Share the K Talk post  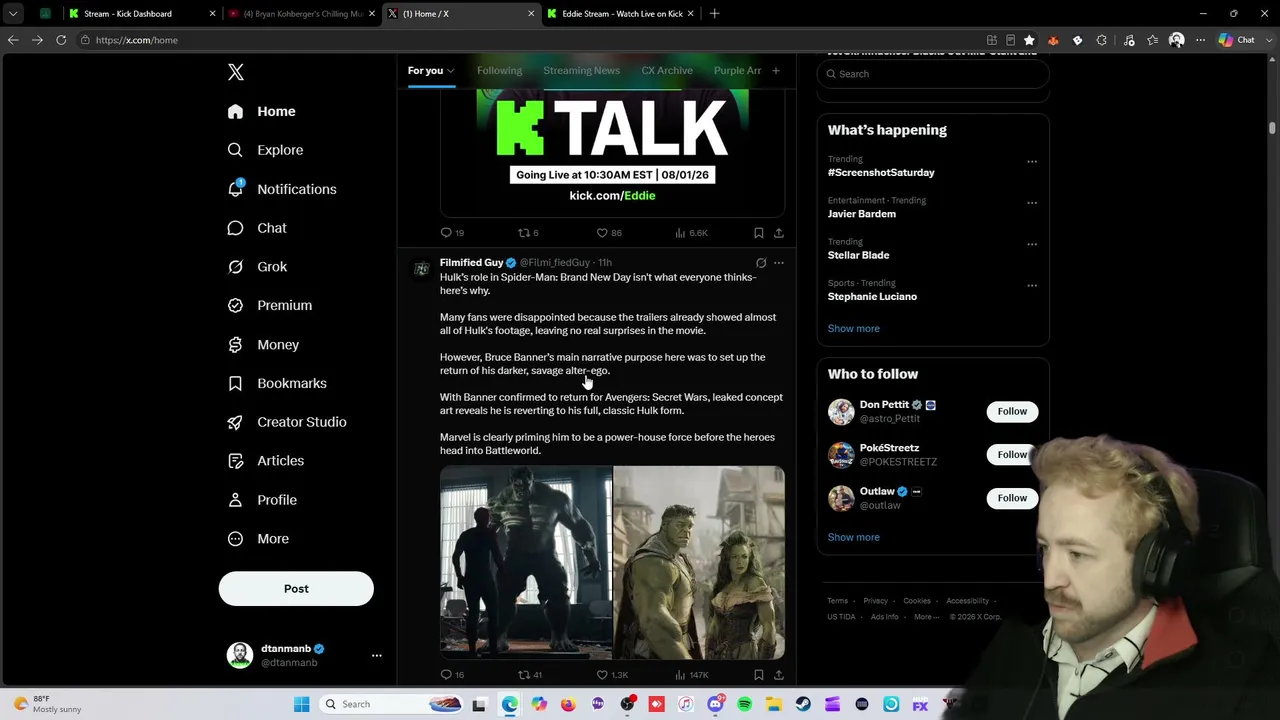779,233
